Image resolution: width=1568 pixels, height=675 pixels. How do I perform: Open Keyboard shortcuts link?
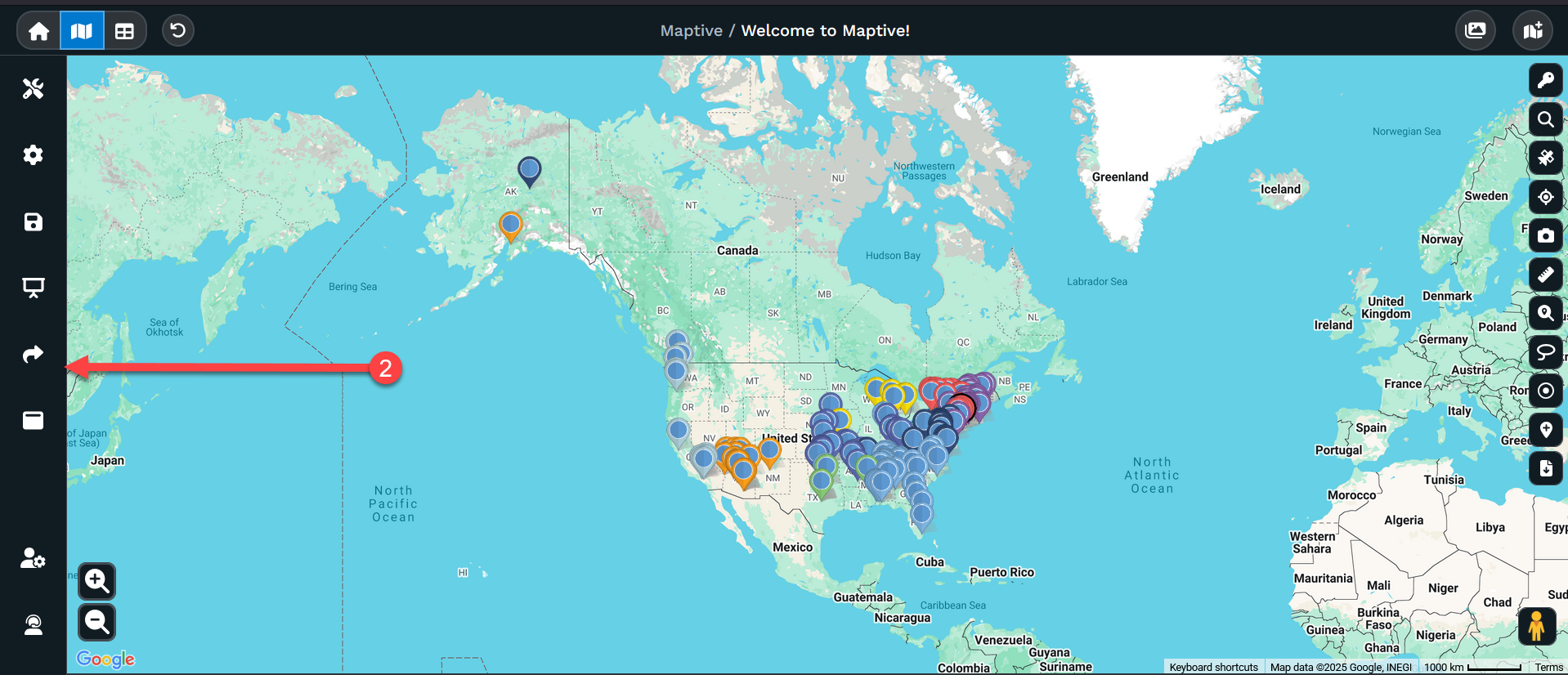click(1213, 668)
